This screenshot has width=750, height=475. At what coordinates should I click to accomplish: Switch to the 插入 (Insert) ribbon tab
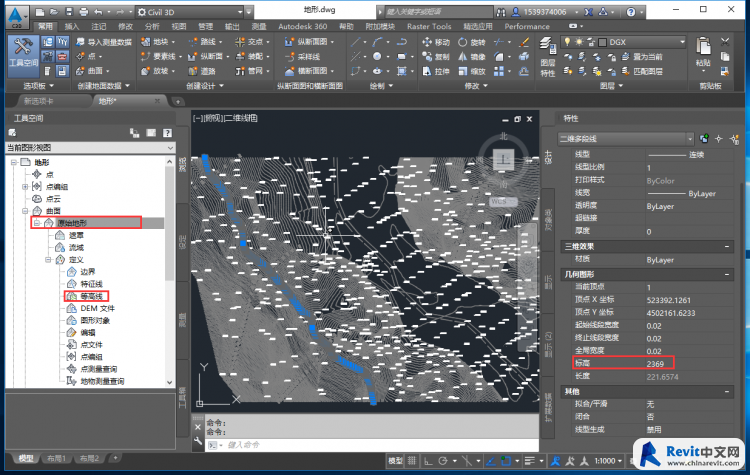pos(72,26)
